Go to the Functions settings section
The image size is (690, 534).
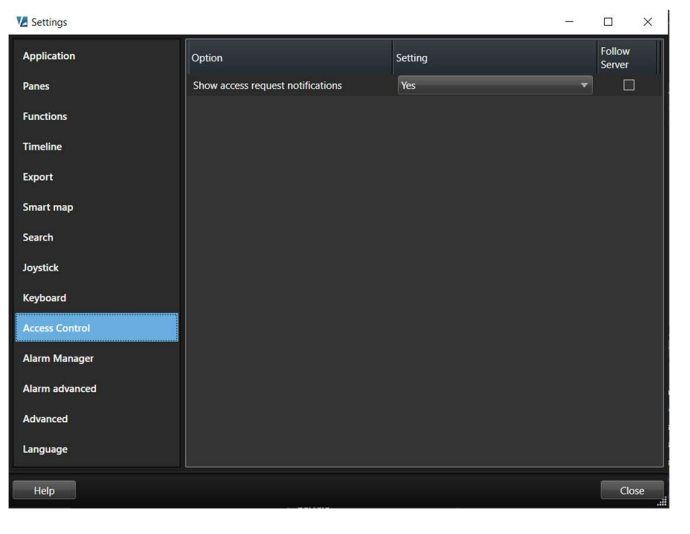click(45, 116)
